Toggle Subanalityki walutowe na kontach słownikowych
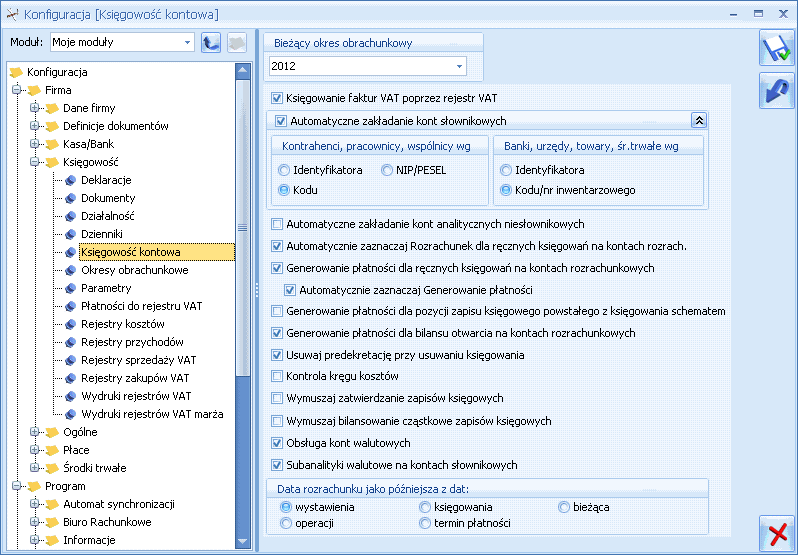The image size is (798, 555). tap(277, 465)
